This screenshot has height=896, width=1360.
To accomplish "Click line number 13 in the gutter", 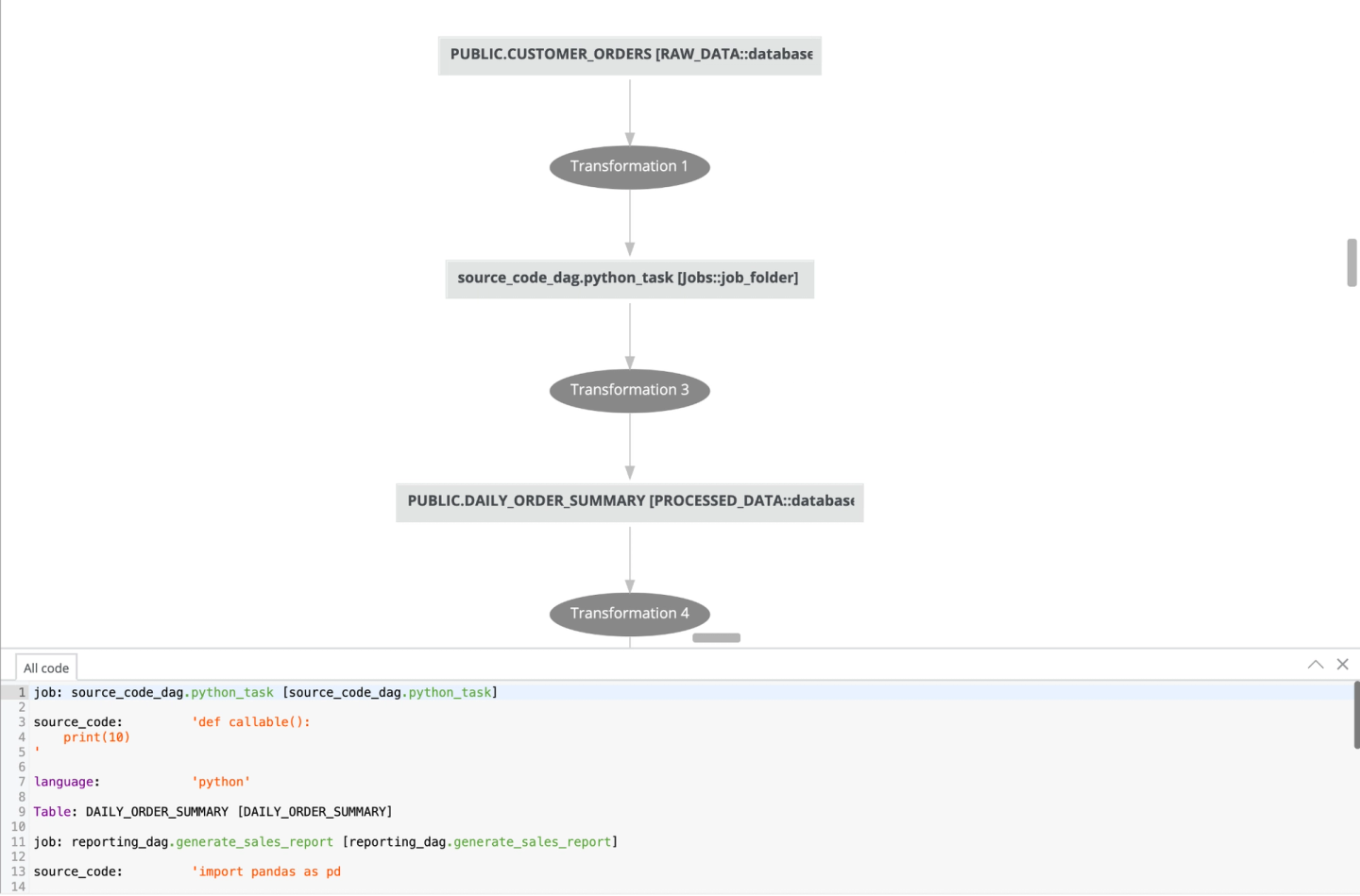I will coord(17,871).
